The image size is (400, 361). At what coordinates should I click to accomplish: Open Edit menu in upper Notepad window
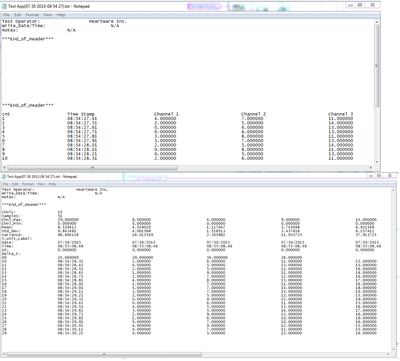tap(18, 15)
